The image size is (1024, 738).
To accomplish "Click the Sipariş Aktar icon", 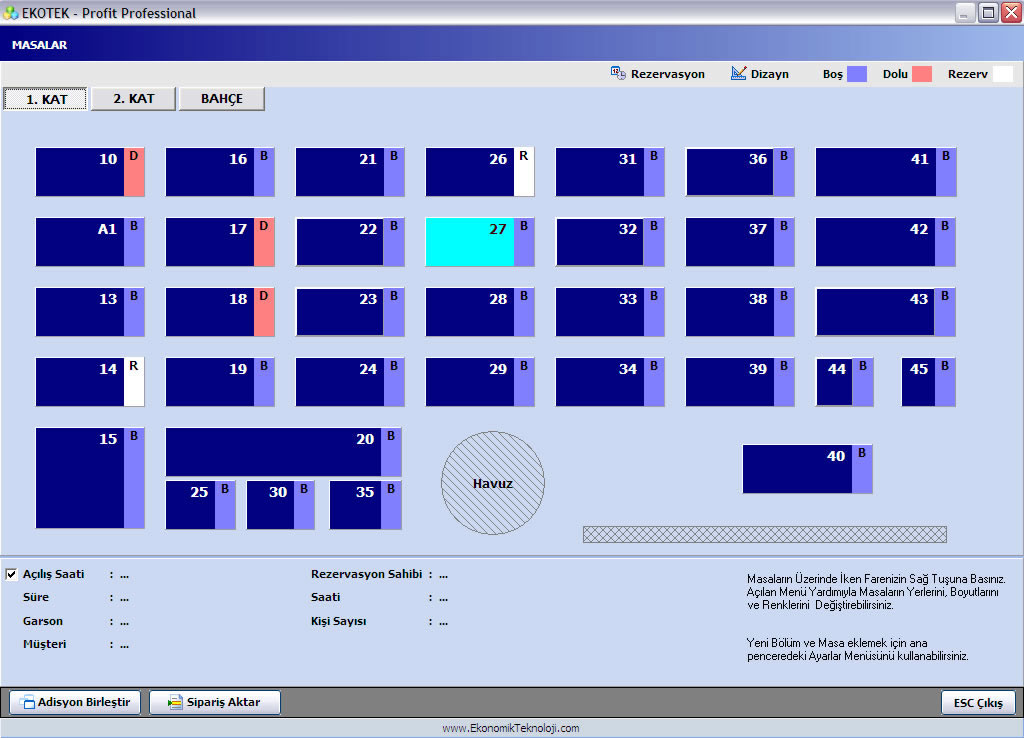I will (175, 702).
